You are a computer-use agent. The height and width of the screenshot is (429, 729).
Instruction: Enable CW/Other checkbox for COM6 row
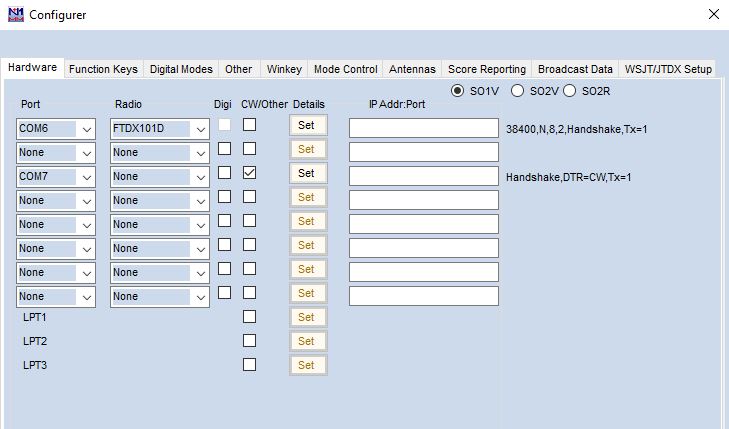click(x=249, y=124)
